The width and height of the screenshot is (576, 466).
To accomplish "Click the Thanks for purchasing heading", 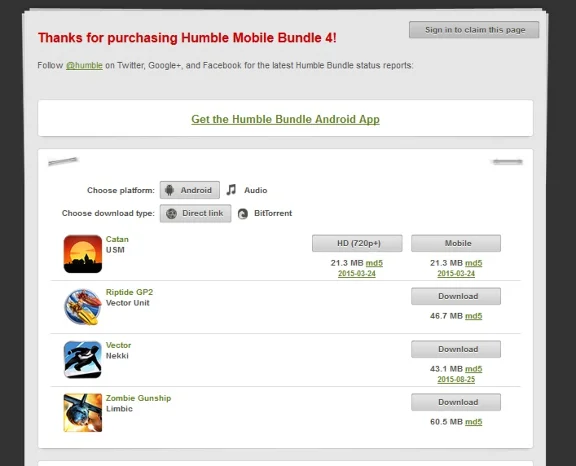I will pyautogui.click(x=187, y=38).
